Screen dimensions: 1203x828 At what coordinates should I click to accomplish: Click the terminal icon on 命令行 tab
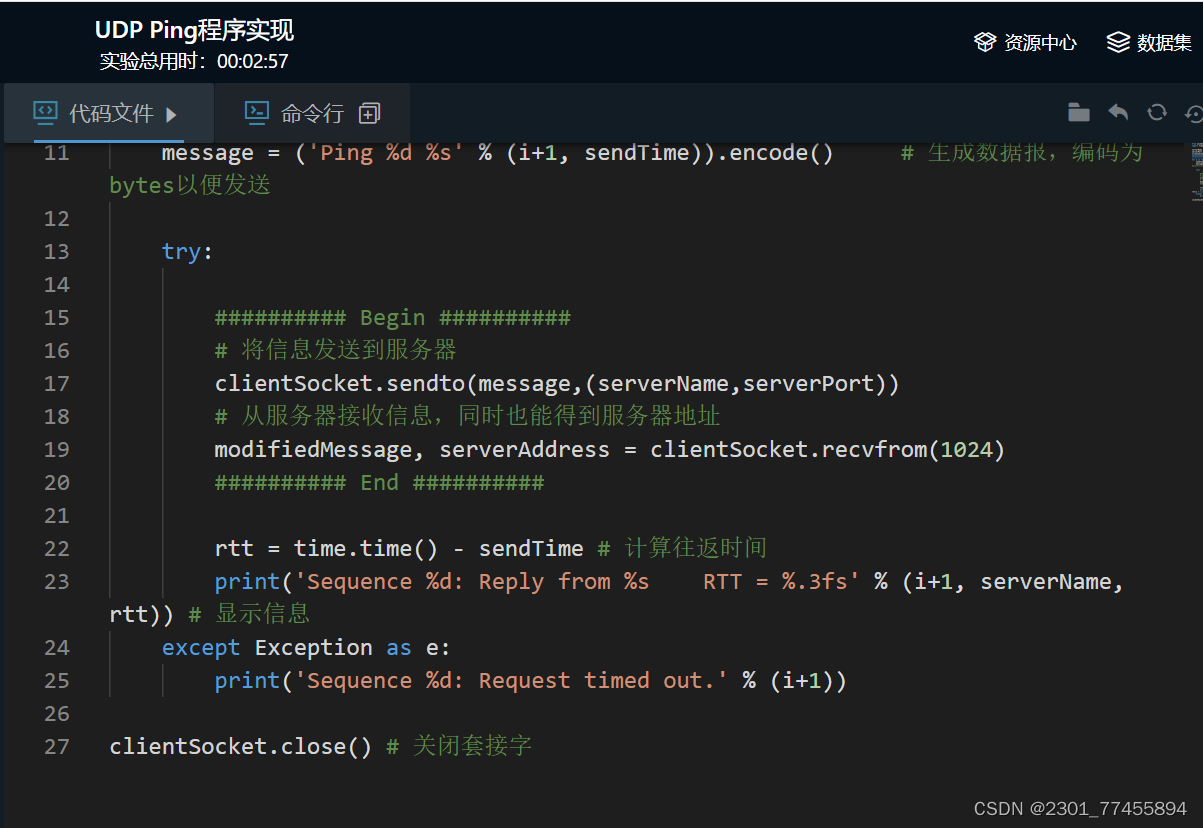(x=256, y=113)
